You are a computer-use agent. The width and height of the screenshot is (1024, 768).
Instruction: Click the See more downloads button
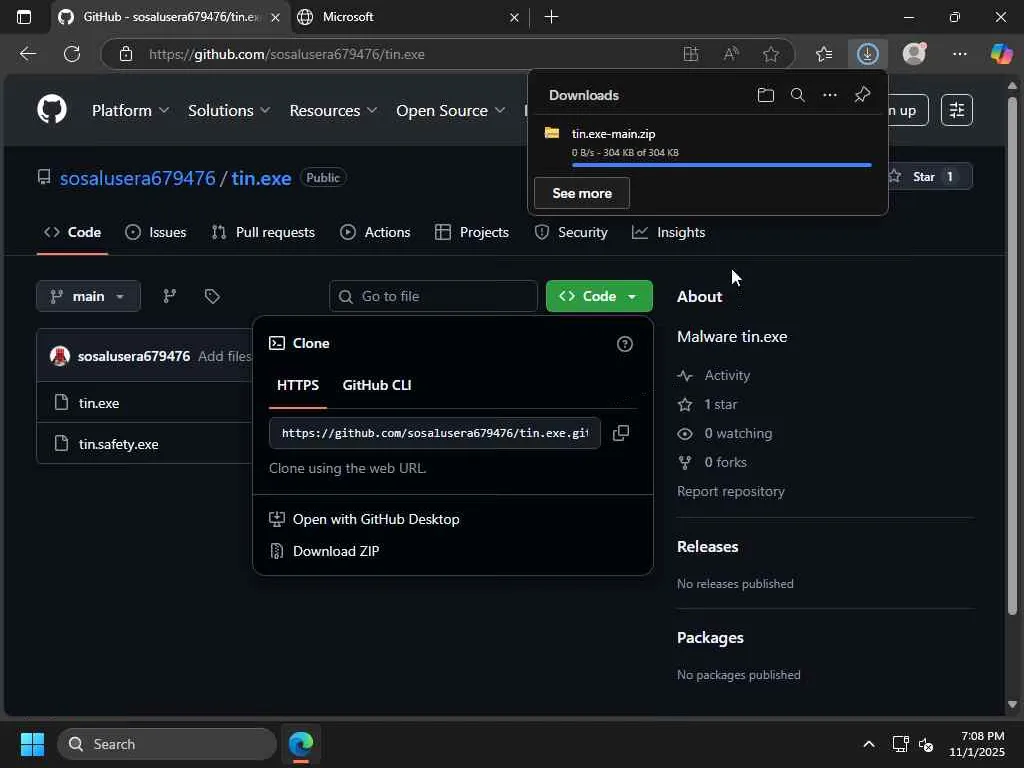click(x=582, y=193)
